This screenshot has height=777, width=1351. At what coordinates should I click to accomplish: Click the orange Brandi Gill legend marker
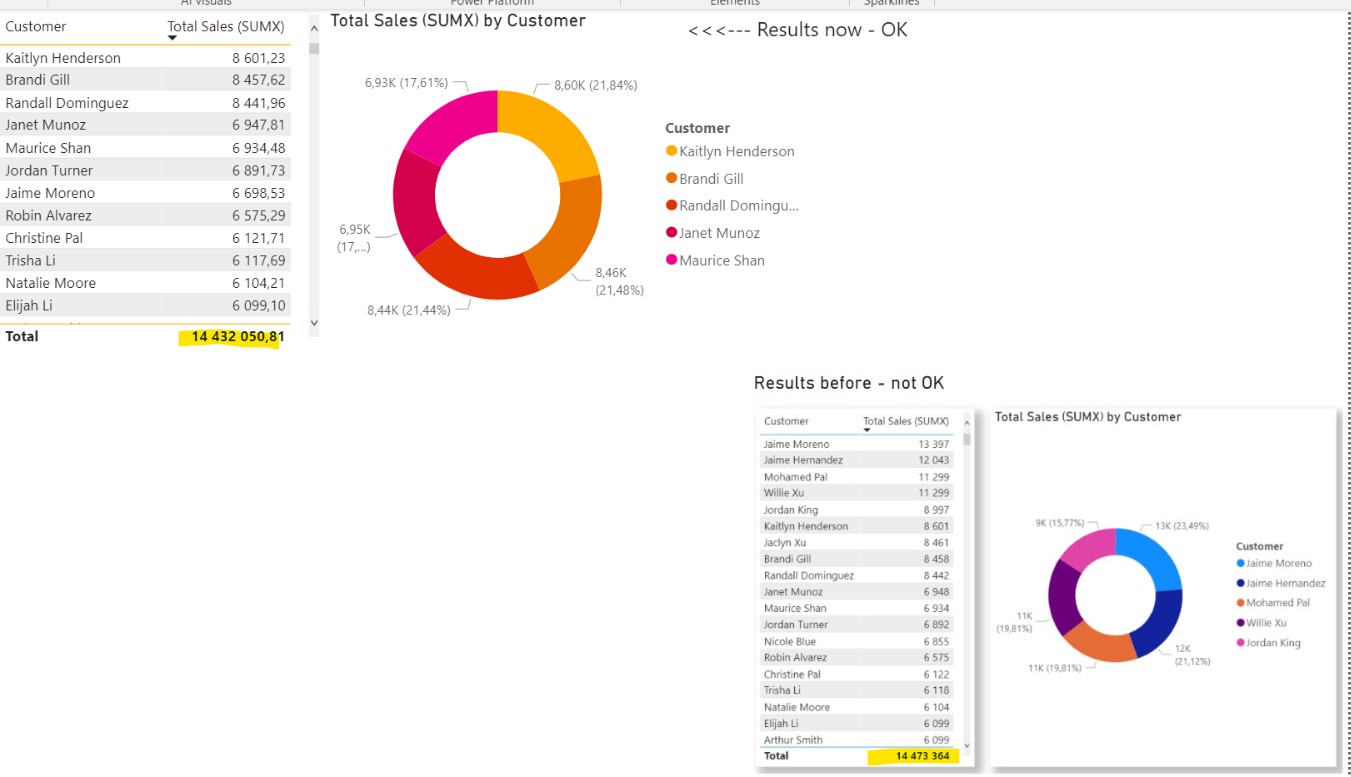(671, 178)
